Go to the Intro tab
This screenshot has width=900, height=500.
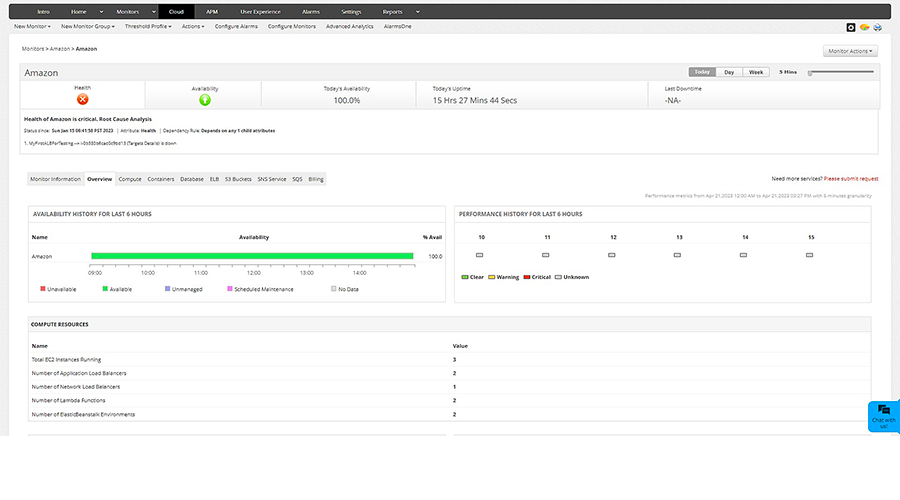43,11
